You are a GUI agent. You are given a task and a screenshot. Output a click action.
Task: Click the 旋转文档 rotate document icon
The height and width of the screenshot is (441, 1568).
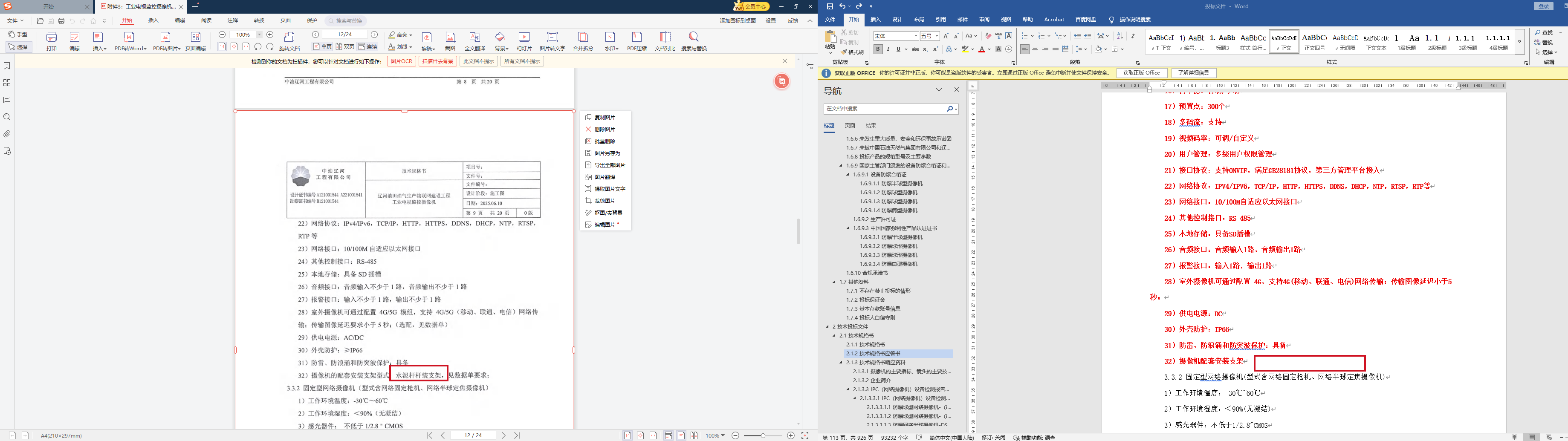pyautogui.click(x=289, y=41)
